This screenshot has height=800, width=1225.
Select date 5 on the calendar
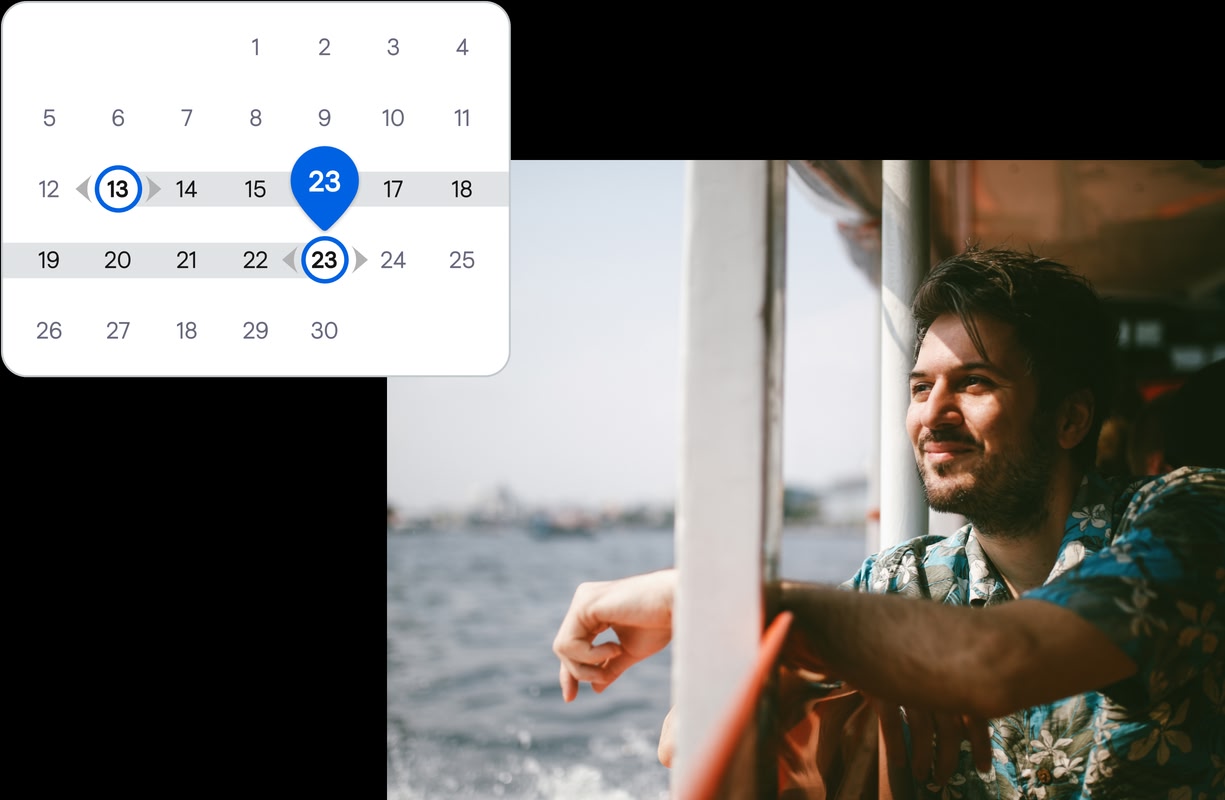(49, 118)
